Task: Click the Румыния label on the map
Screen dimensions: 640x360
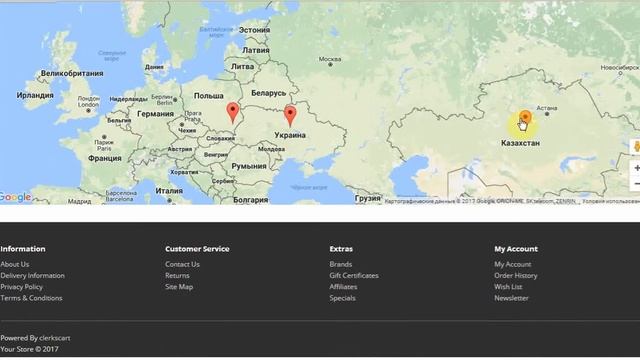Action: point(249,166)
